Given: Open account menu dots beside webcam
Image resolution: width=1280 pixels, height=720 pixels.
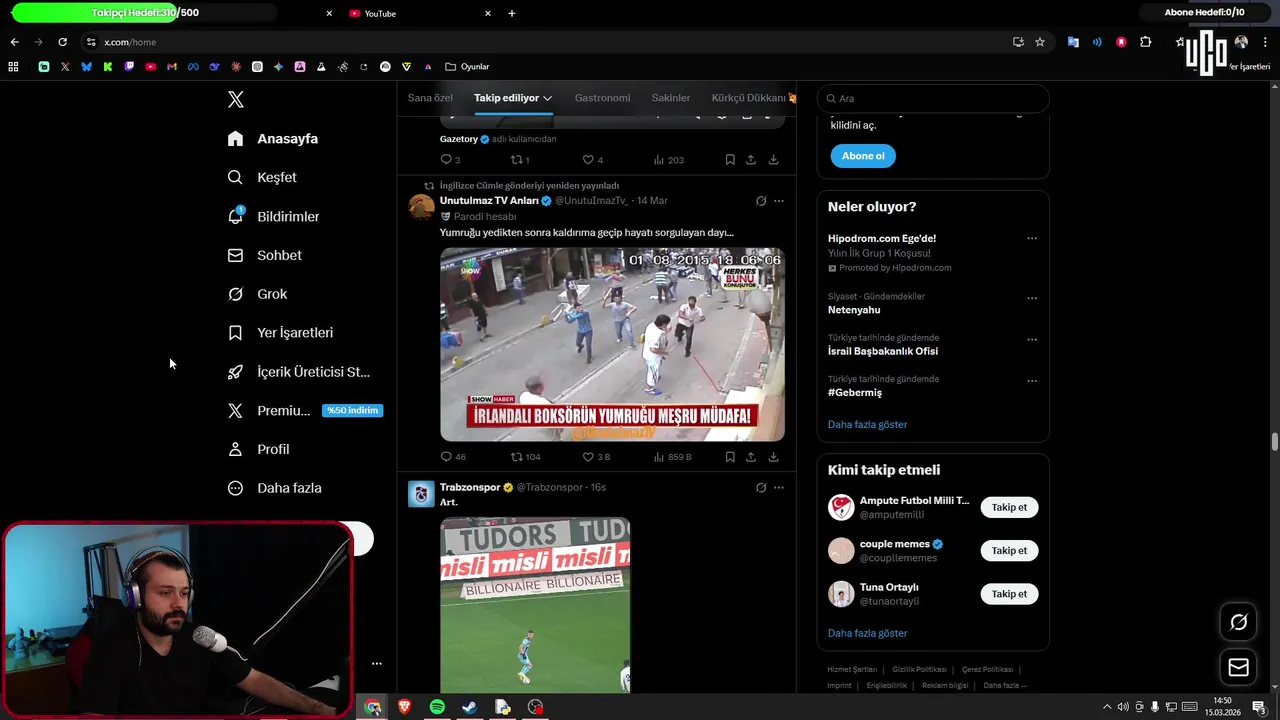Looking at the screenshot, I should pyautogui.click(x=376, y=663).
